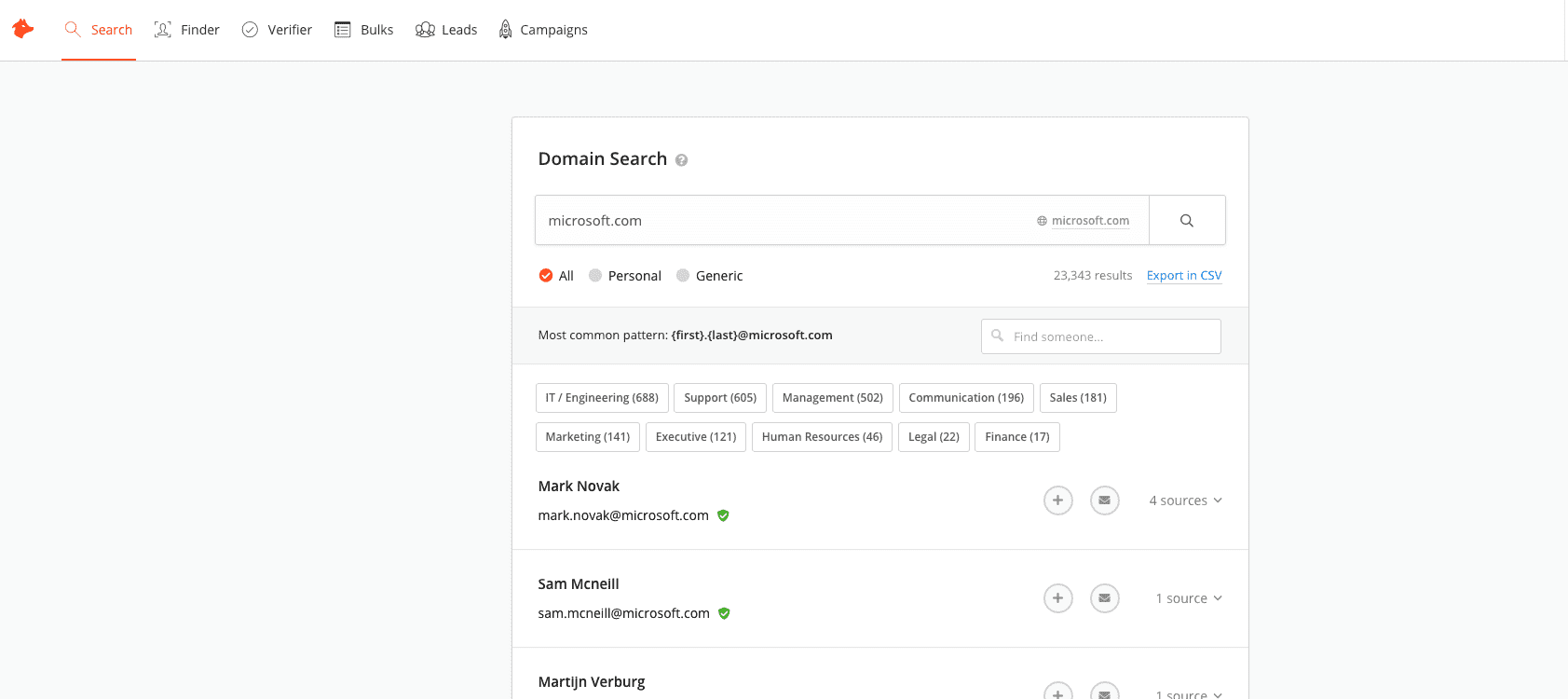The width and height of the screenshot is (1568, 699).
Task: Expand Mark Novak's 4 sources
Action: click(1185, 500)
